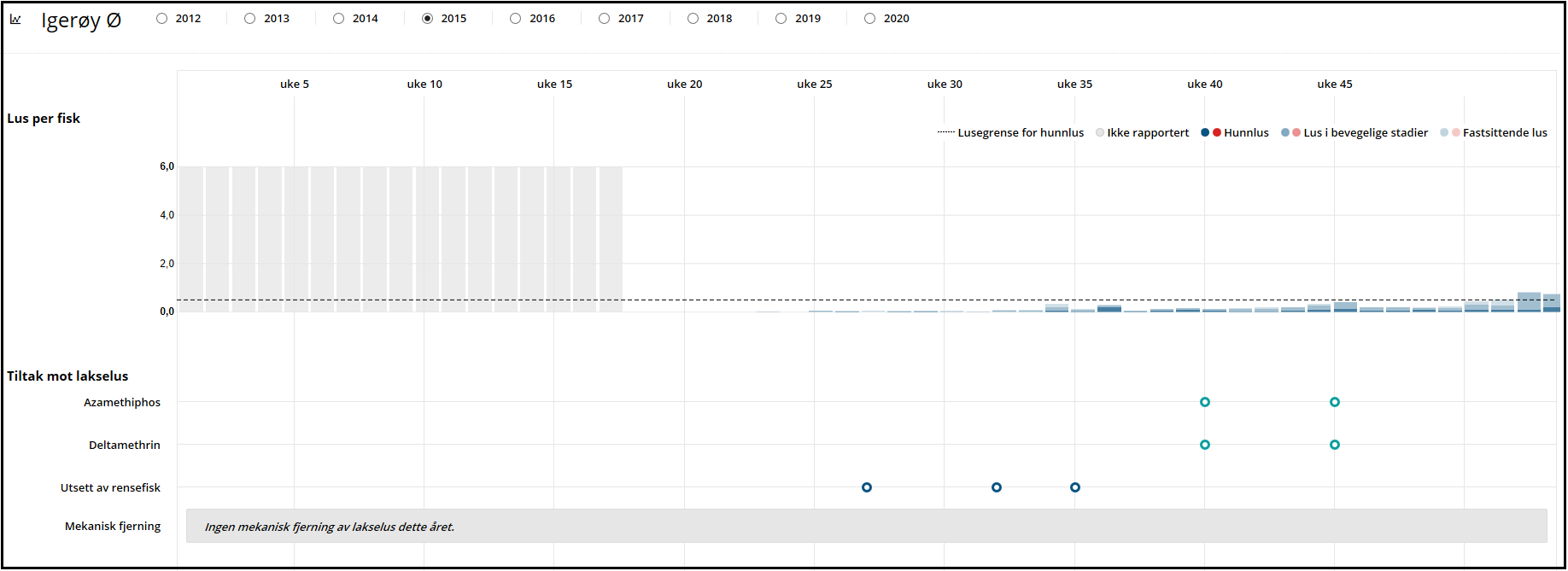Click the Fastsittende lus legend label
Viewport: 1568px width, 571px height.
click(1504, 133)
